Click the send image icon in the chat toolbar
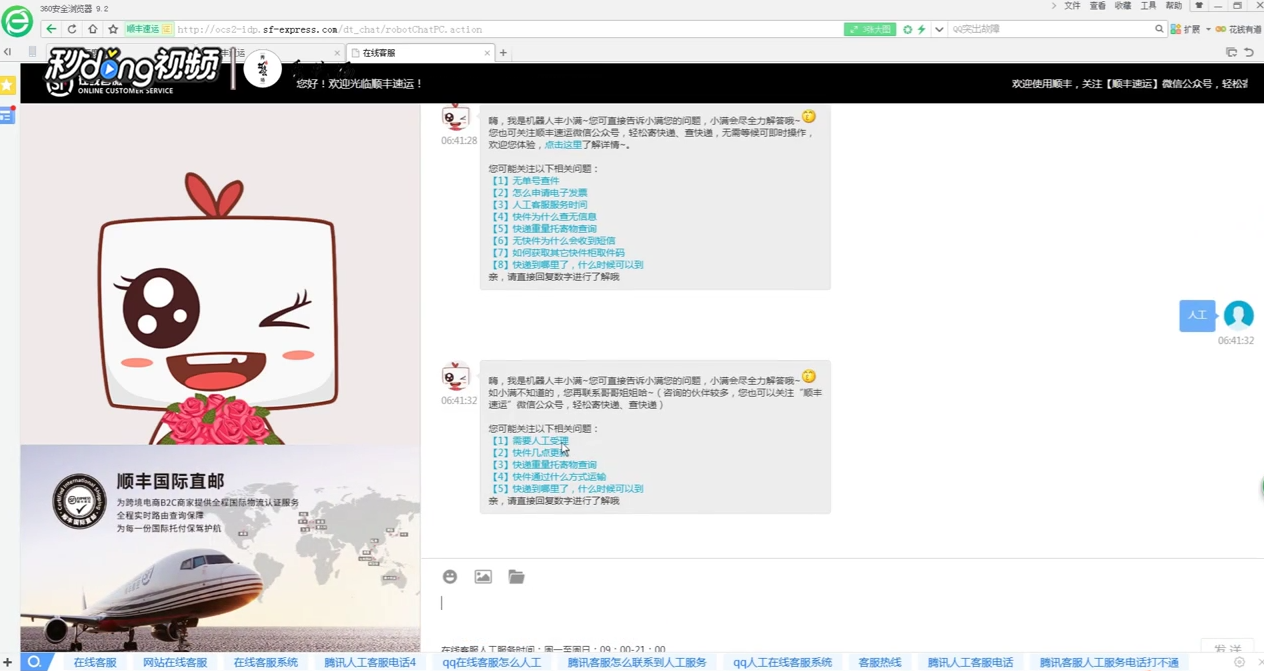 [483, 577]
